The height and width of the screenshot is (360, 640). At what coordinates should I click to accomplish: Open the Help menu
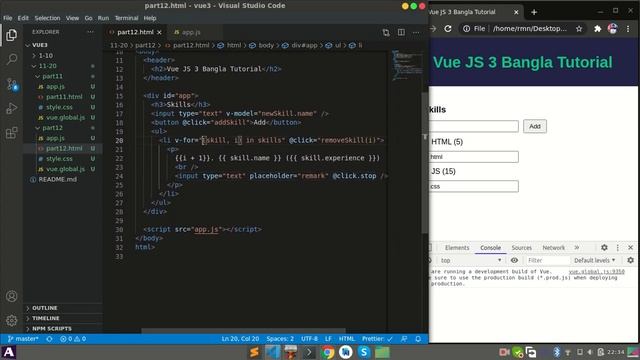click(150, 18)
